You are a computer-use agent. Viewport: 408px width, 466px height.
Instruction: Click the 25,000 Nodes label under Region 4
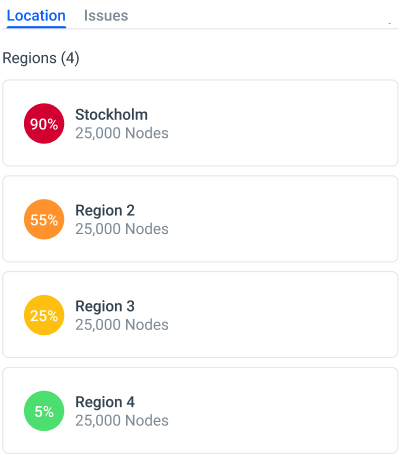(x=122, y=421)
